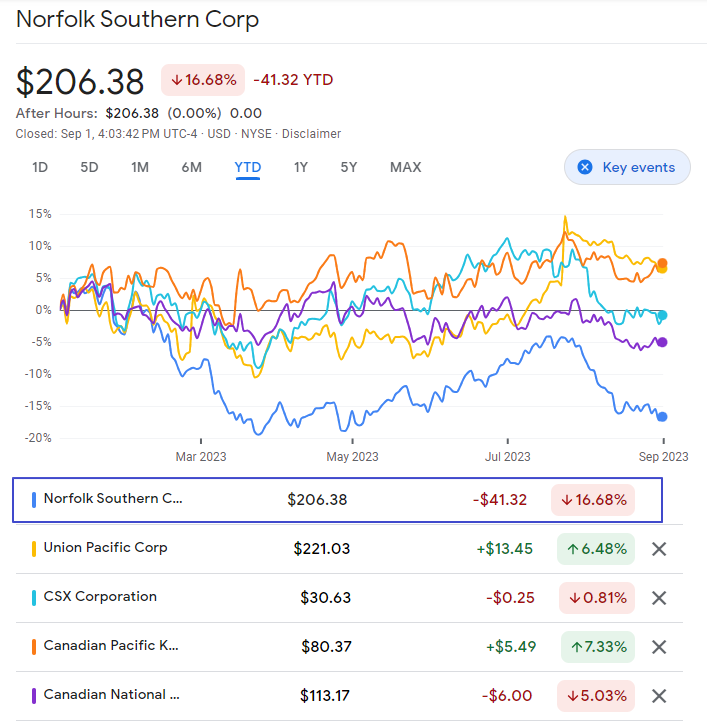Click Canadian National $113.17 price
Screen dimensions: 707x727
point(325,696)
